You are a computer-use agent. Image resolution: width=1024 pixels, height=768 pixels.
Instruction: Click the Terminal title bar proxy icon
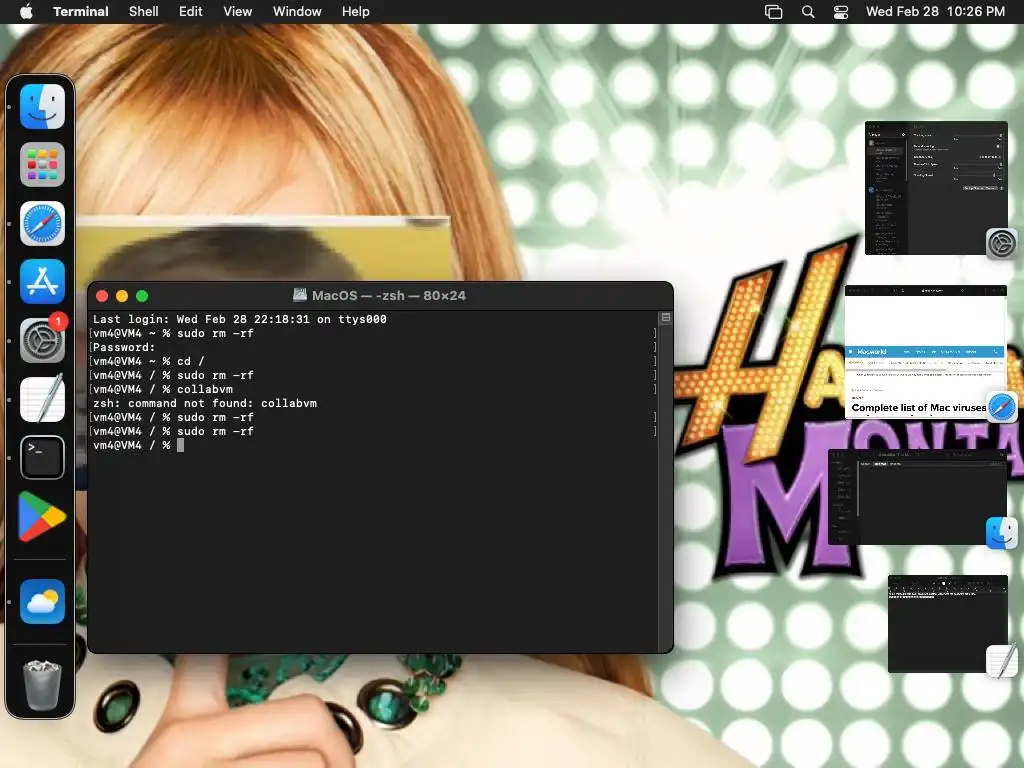(300, 295)
